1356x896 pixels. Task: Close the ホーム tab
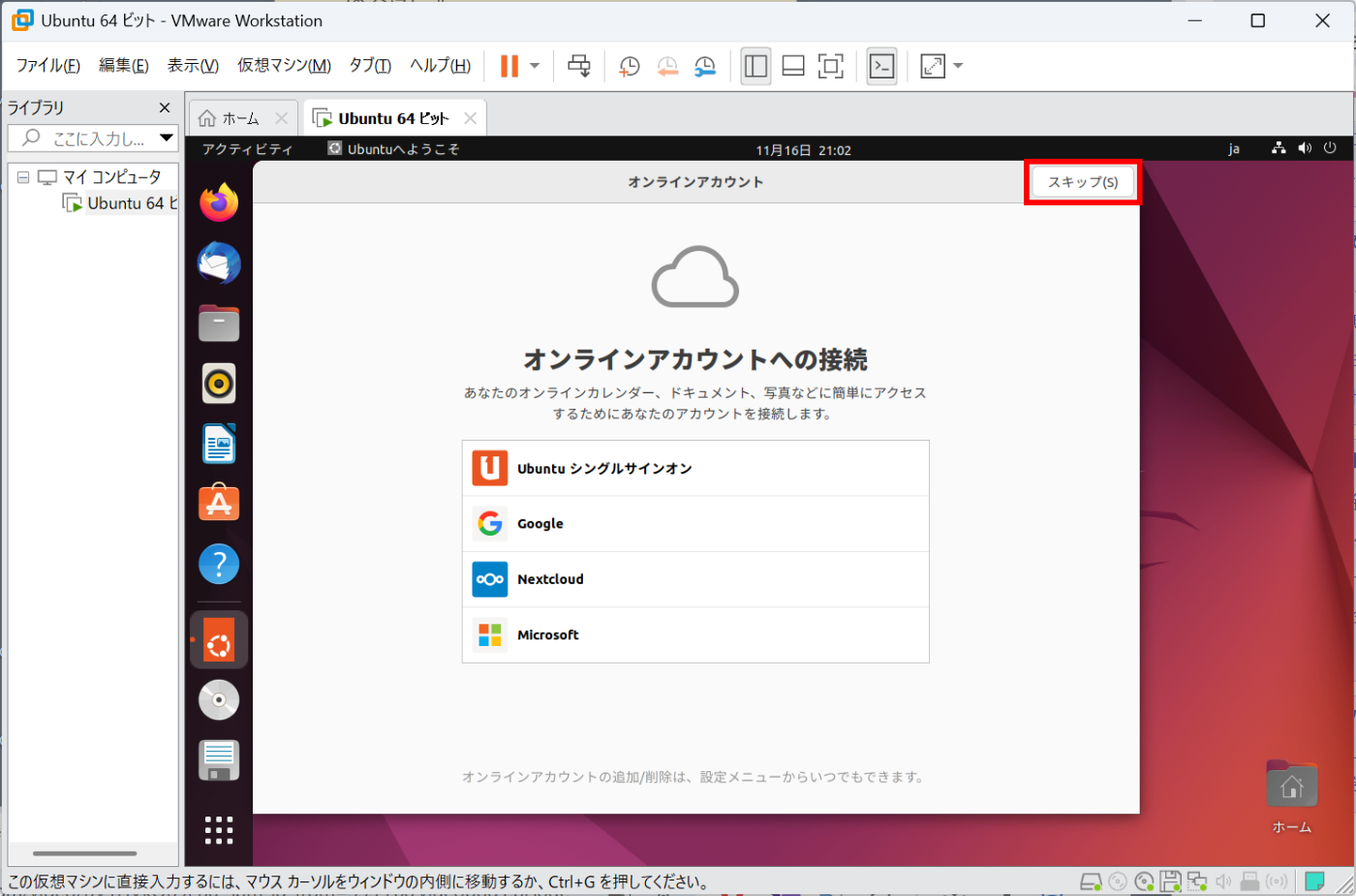pyautogui.click(x=281, y=118)
